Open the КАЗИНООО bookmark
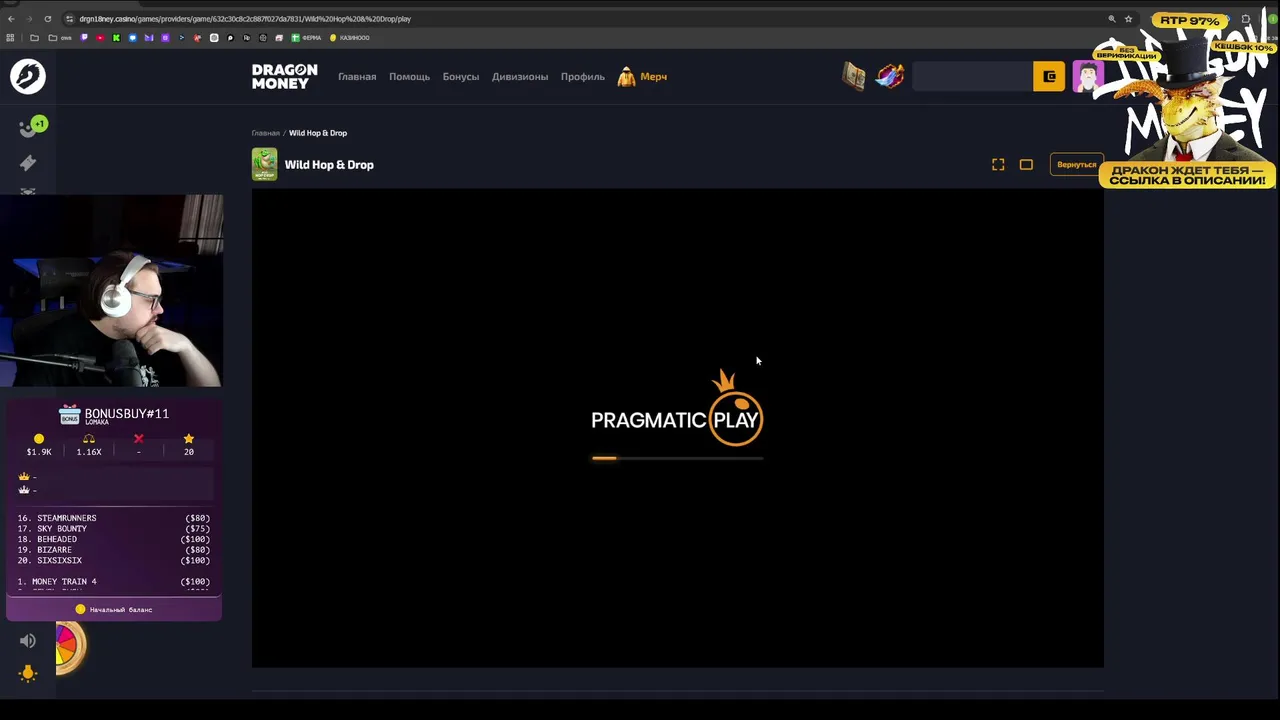This screenshot has height=720, width=1280. [350, 38]
